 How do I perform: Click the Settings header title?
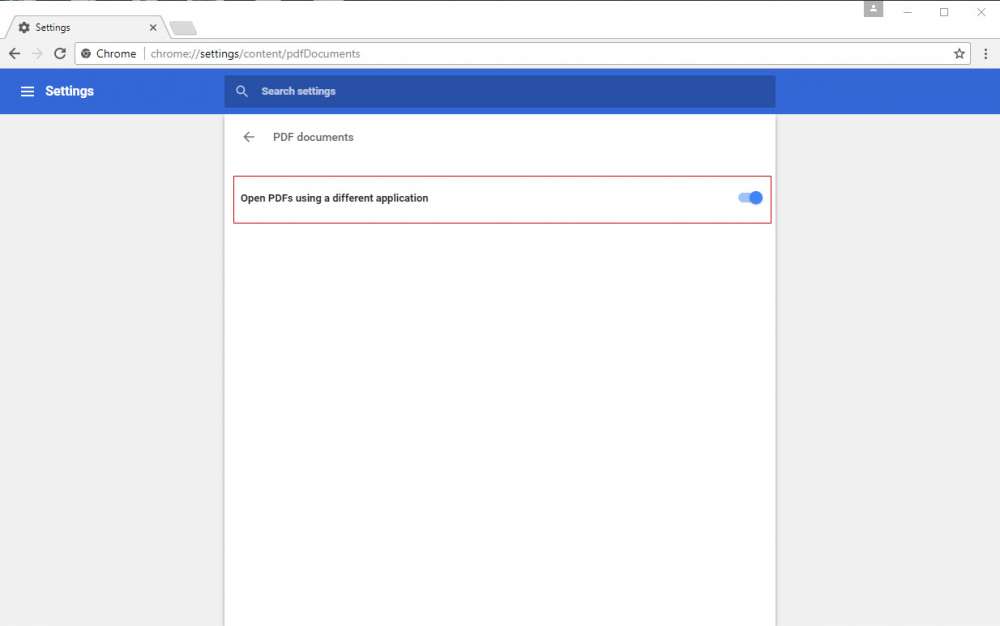70,91
